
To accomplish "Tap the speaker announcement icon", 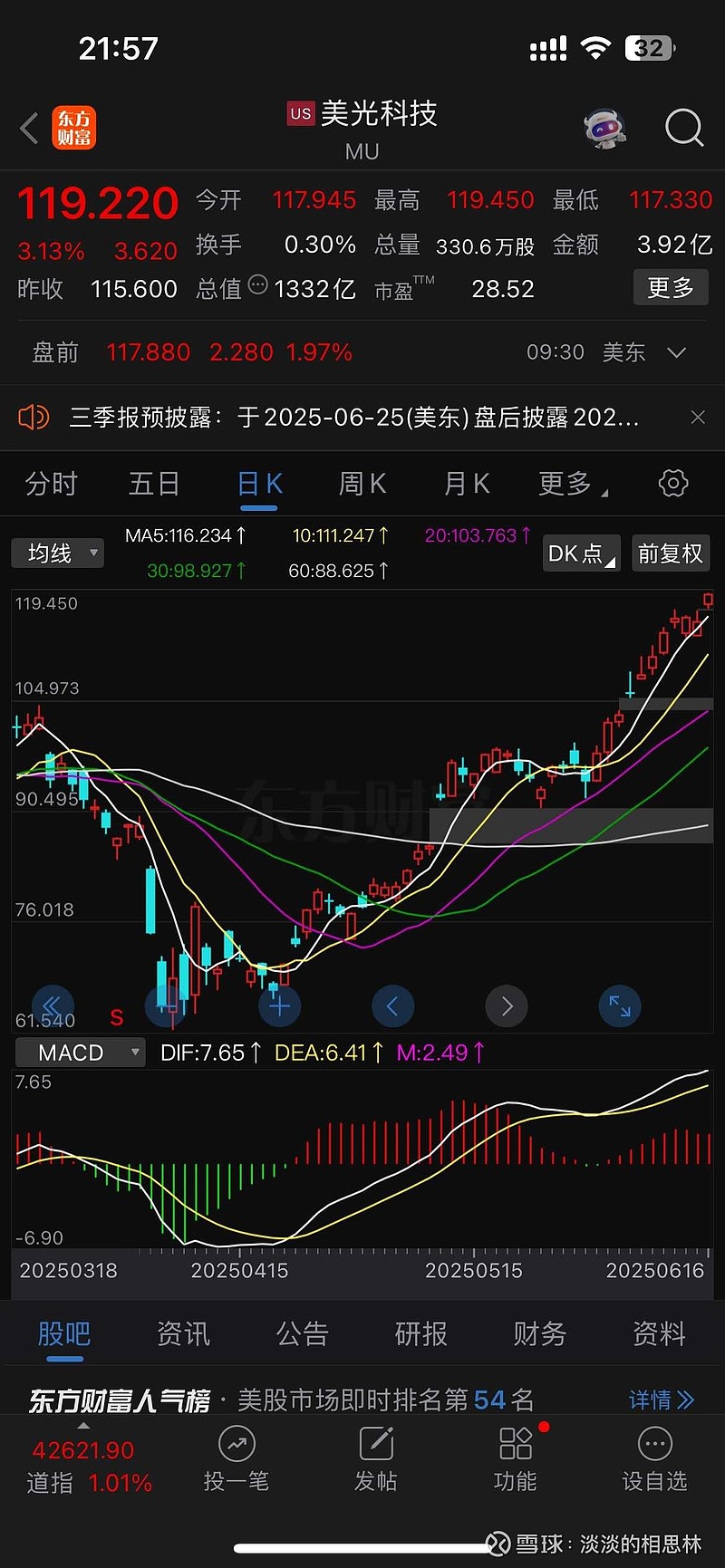I will 34,418.
